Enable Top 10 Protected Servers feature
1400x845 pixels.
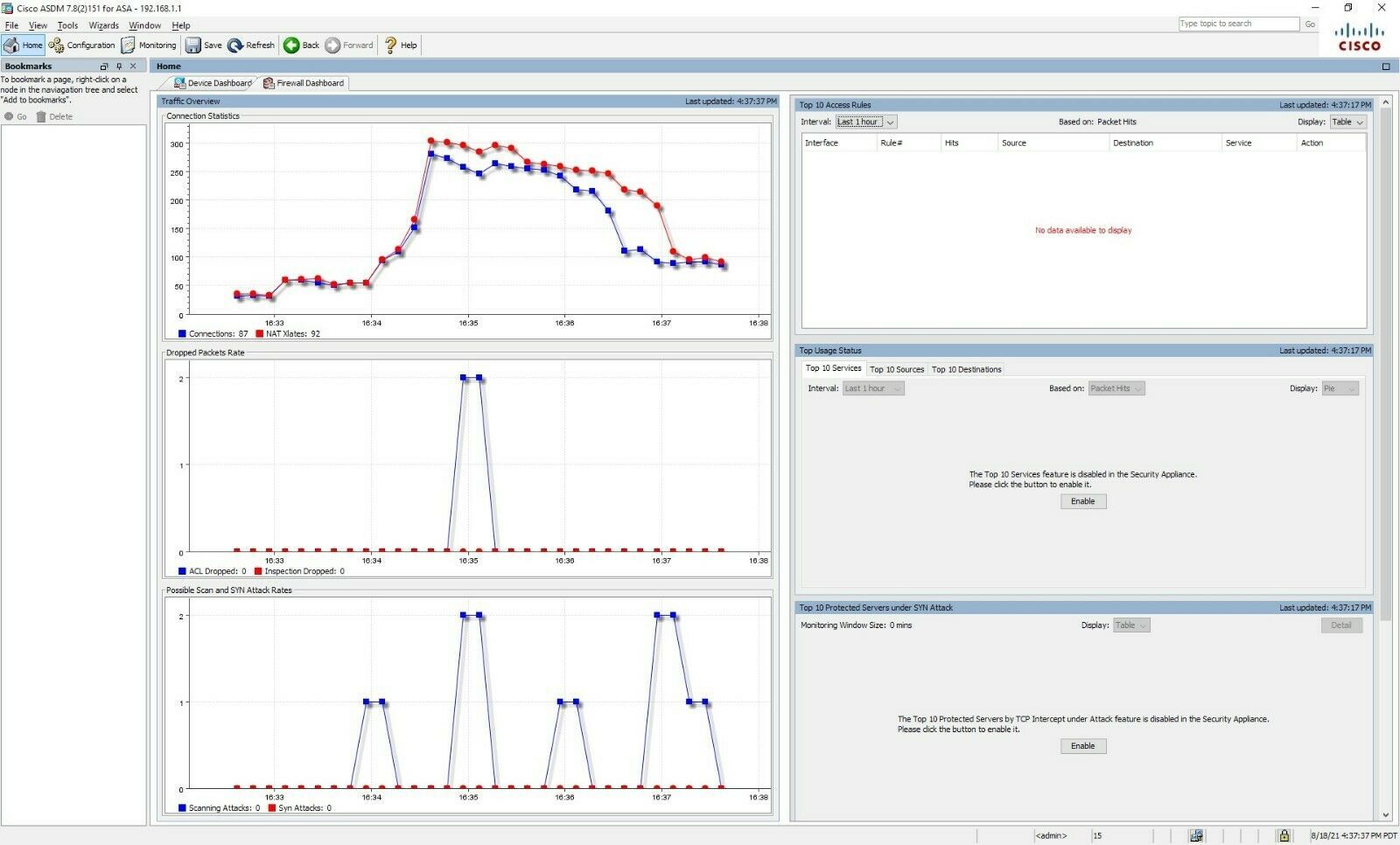(x=1083, y=746)
